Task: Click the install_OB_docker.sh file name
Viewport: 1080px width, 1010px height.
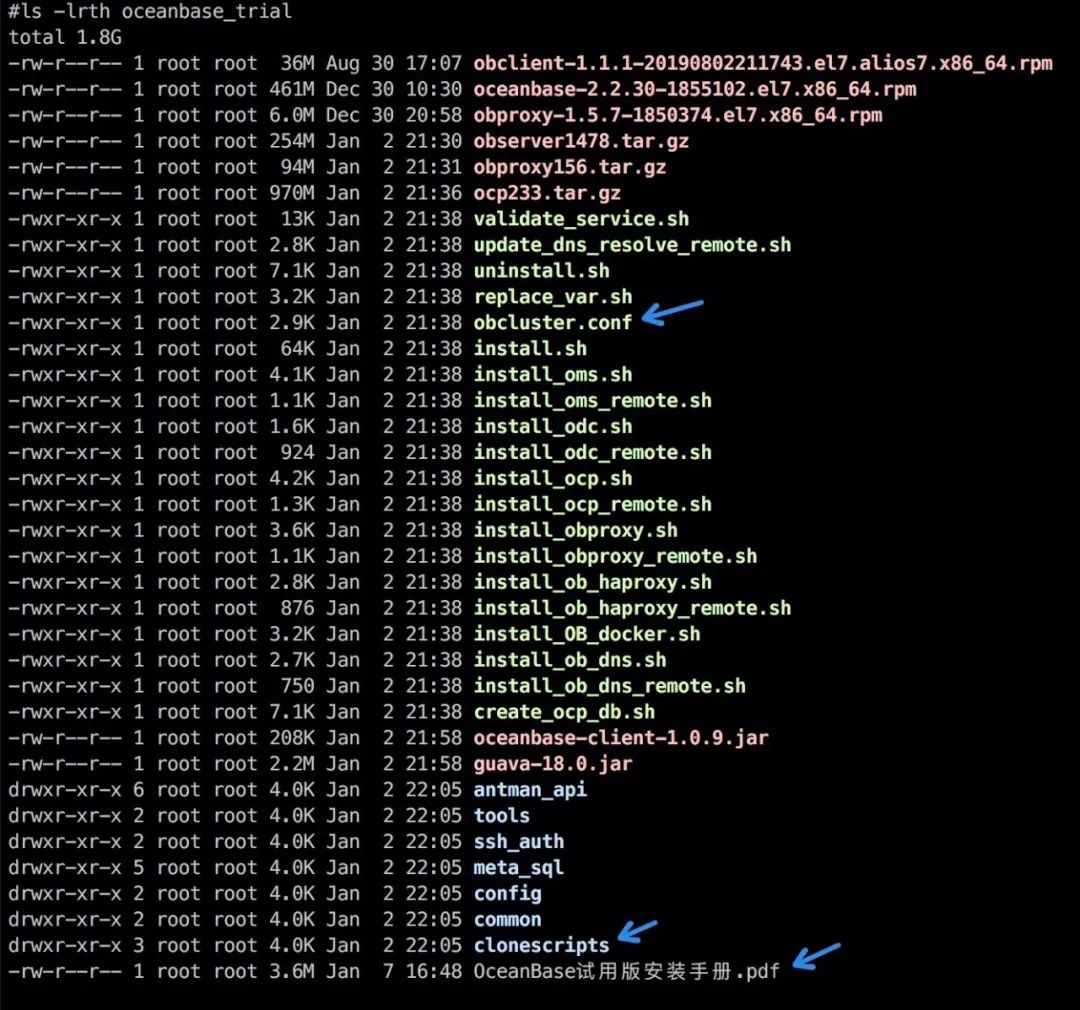Action: (x=587, y=635)
